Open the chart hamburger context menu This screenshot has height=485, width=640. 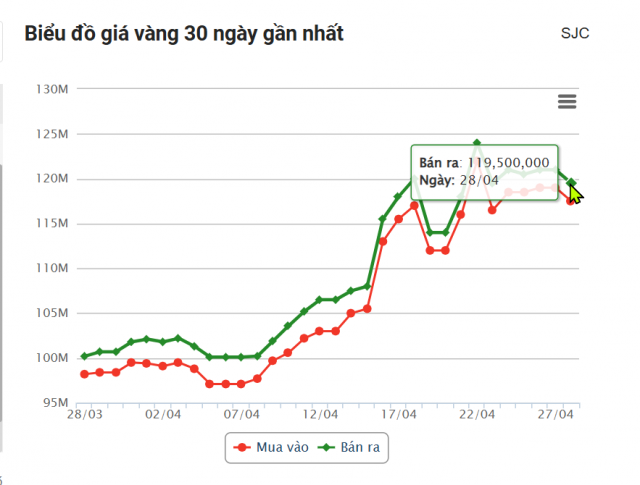pos(567,101)
